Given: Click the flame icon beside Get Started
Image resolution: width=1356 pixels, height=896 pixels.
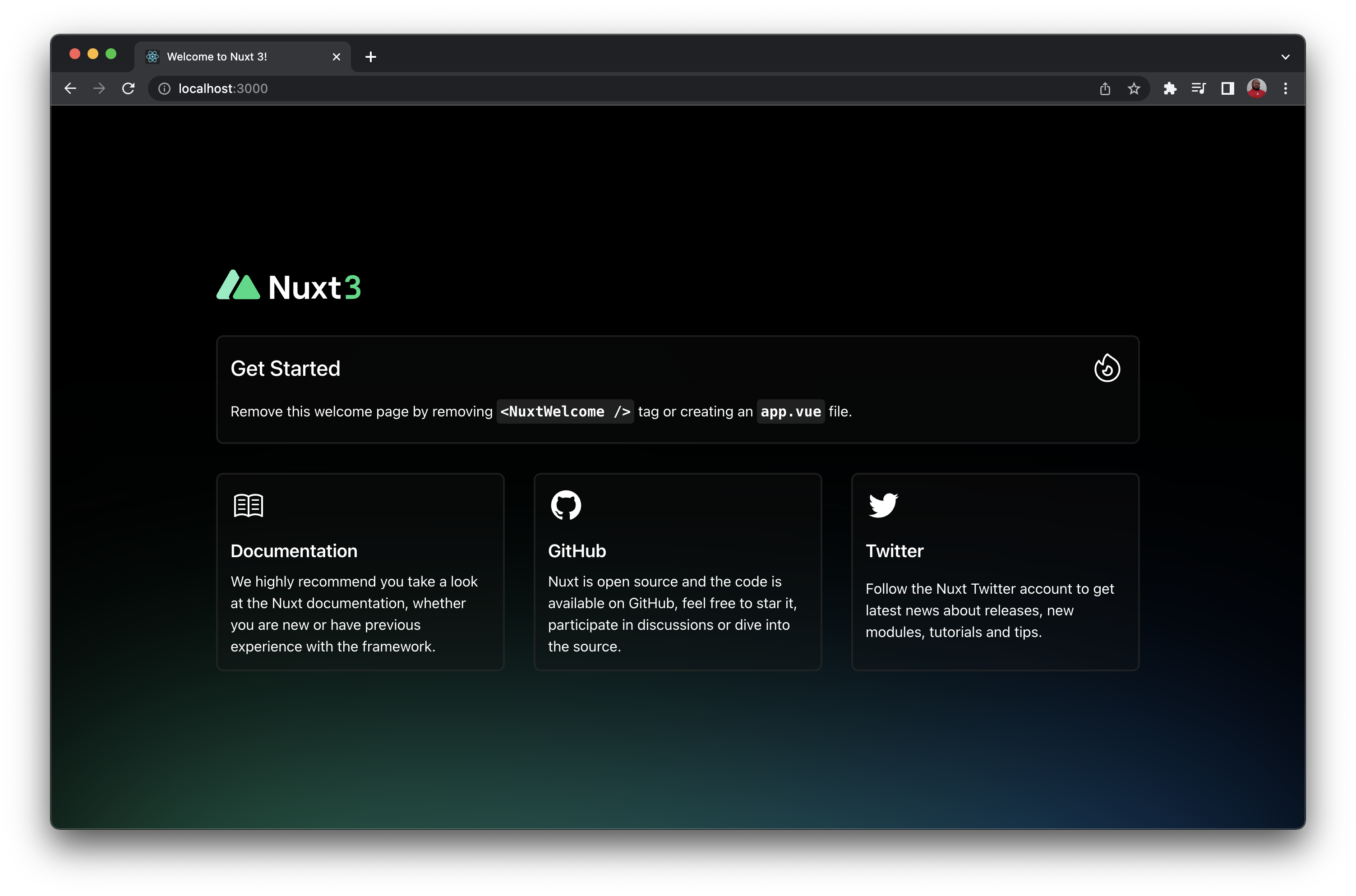Looking at the screenshot, I should [1107, 368].
